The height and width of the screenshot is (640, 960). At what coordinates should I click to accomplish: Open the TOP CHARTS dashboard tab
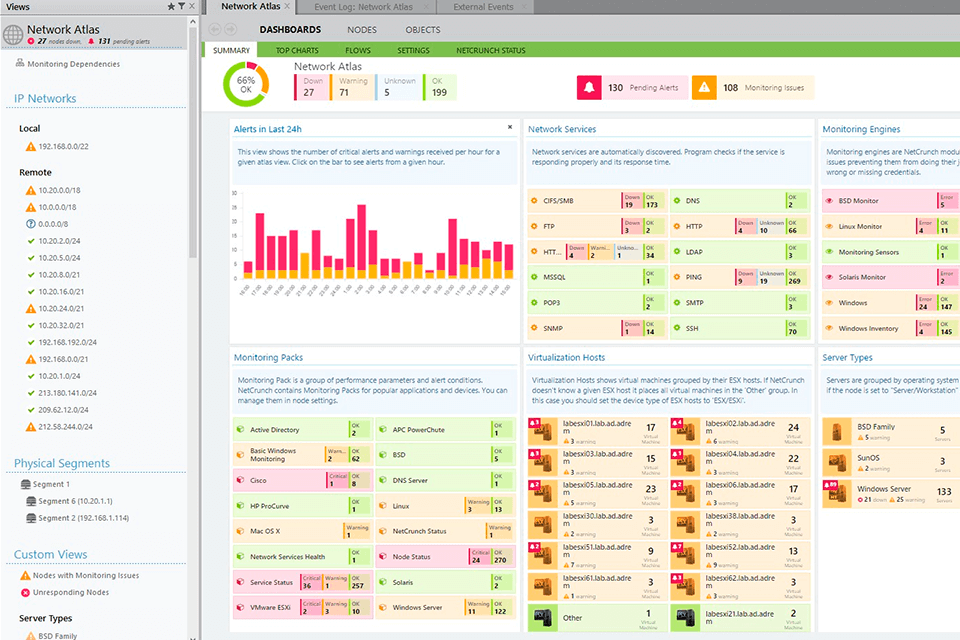(x=297, y=50)
